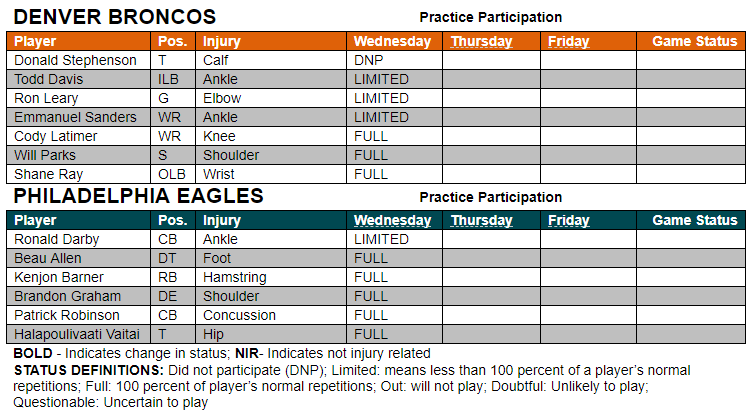The width and height of the screenshot is (752, 416).
Task: Click the DNP status for Stephenson
Action: click(x=368, y=60)
